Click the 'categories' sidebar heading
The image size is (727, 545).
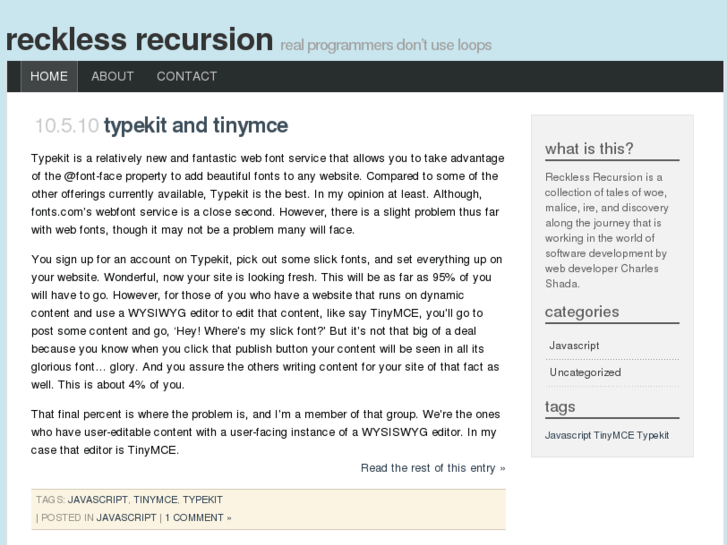click(582, 312)
